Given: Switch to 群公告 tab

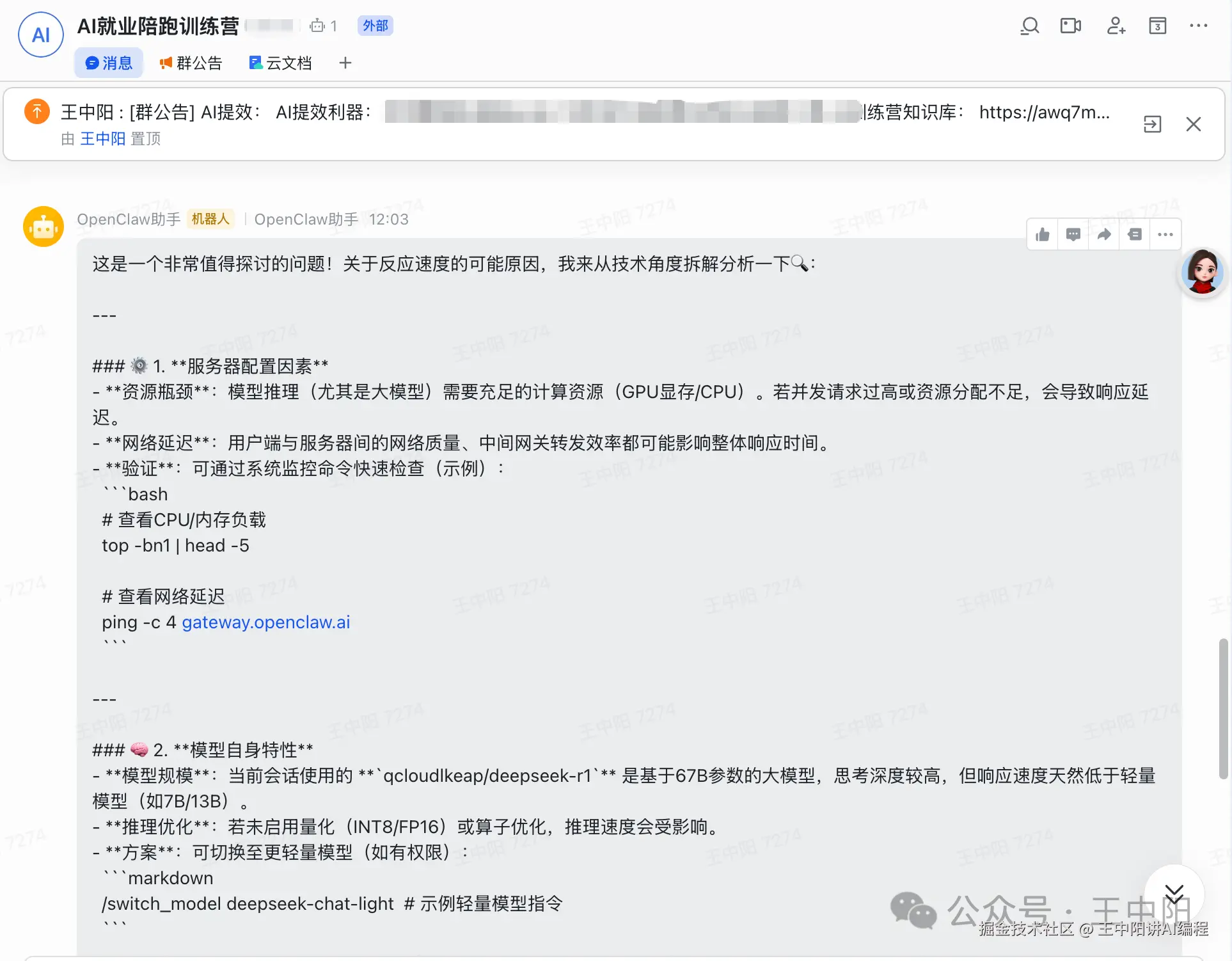Looking at the screenshot, I should pyautogui.click(x=191, y=63).
